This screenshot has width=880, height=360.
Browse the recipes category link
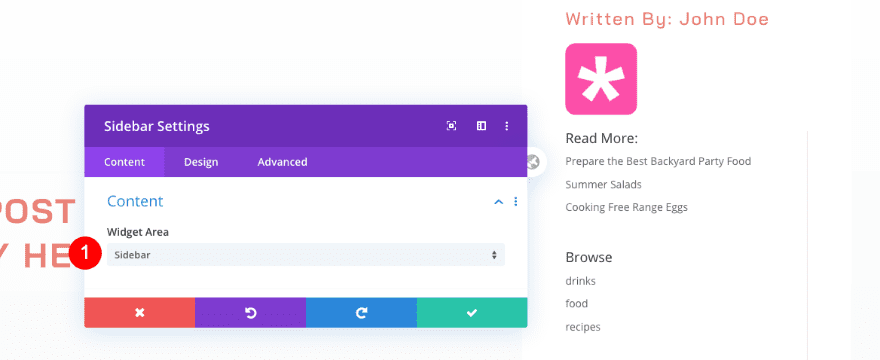pos(583,327)
